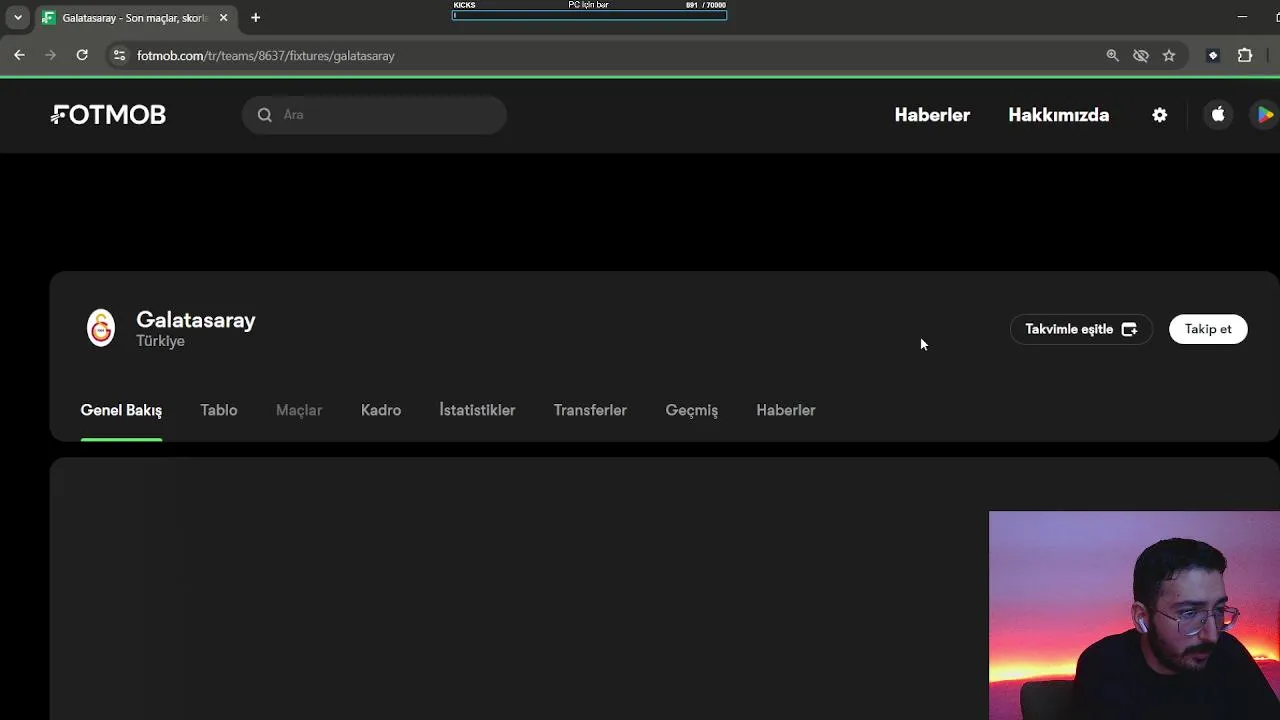The height and width of the screenshot is (720, 1280).
Task: Go back with browser back arrow
Action: coord(19,56)
